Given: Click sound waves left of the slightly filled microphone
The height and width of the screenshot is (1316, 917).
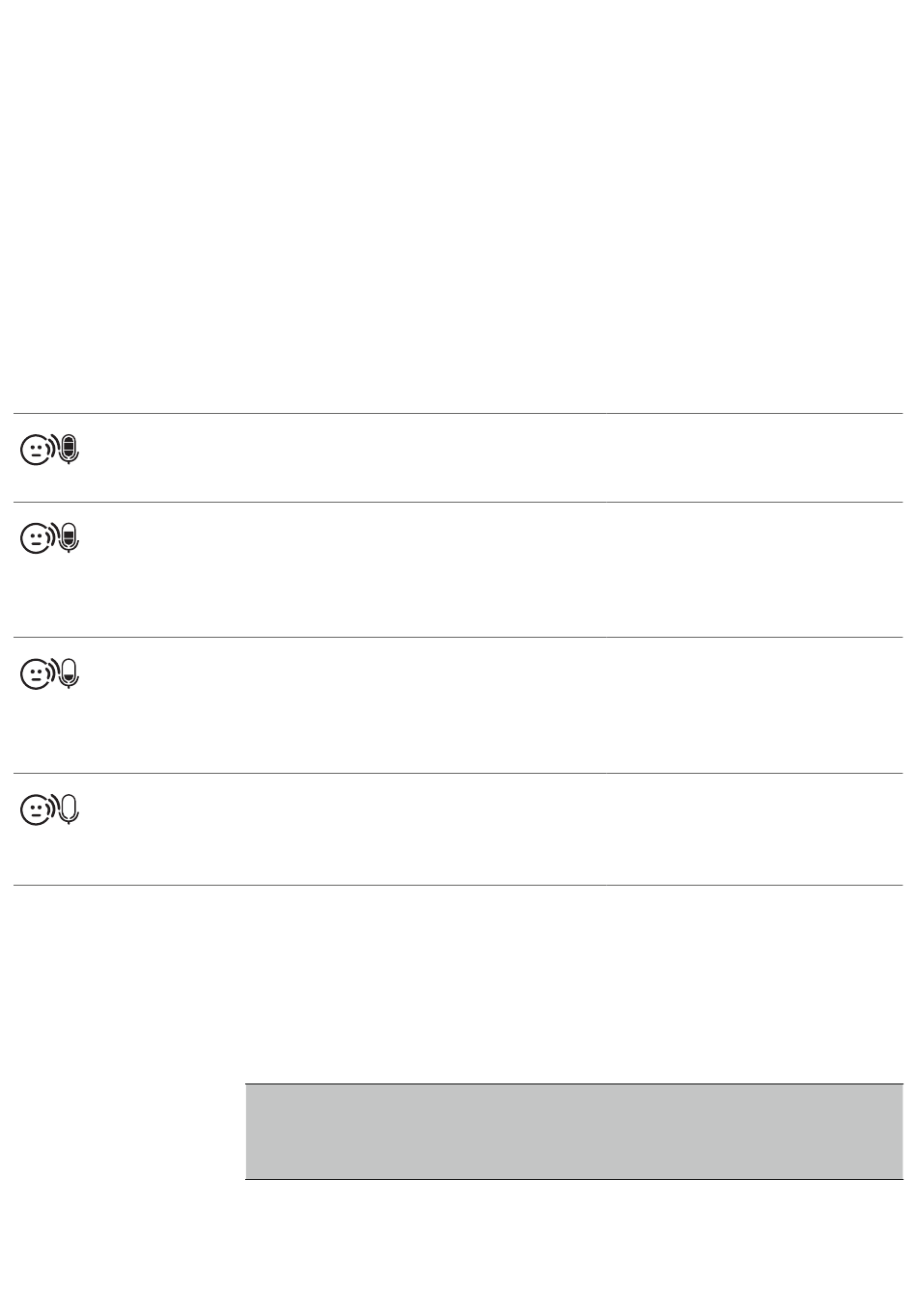Looking at the screenshot, I should click(54, 672).
